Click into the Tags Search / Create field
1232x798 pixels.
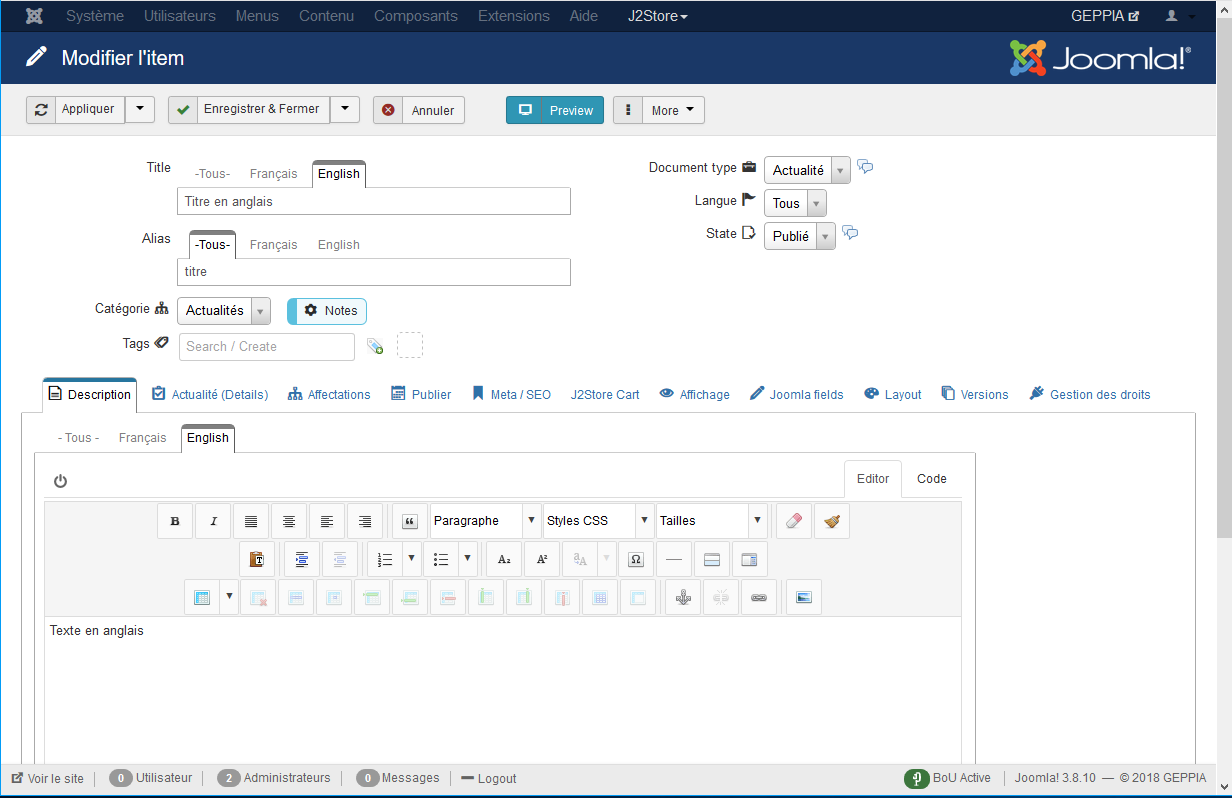coord(267,346)
